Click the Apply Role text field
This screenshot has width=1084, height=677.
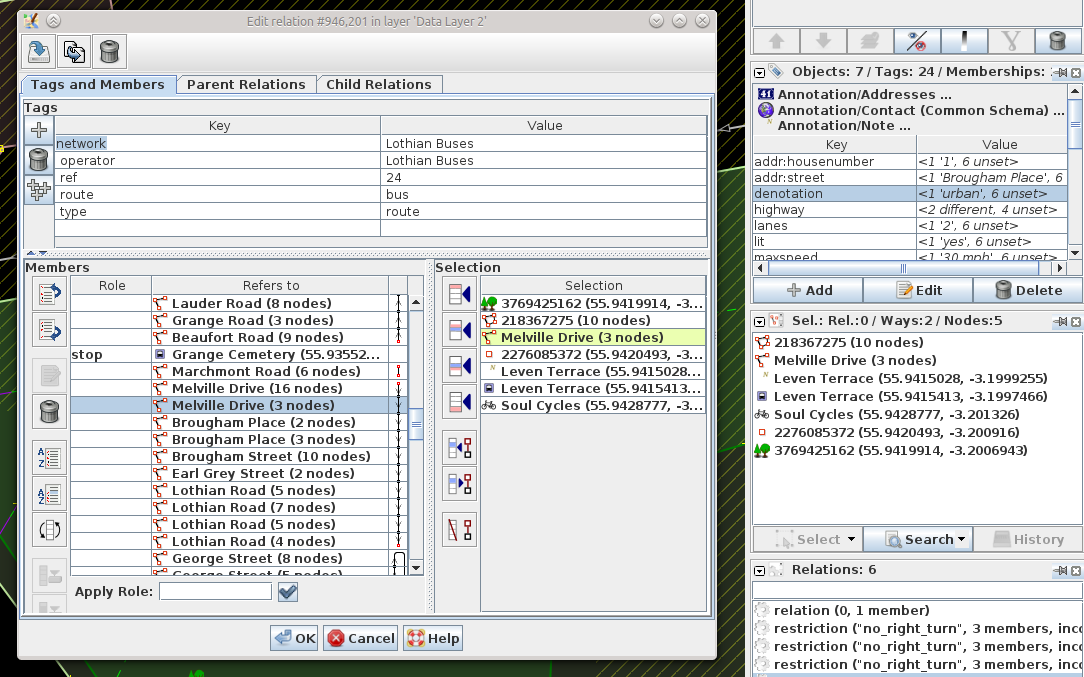[x=215, y=592]
